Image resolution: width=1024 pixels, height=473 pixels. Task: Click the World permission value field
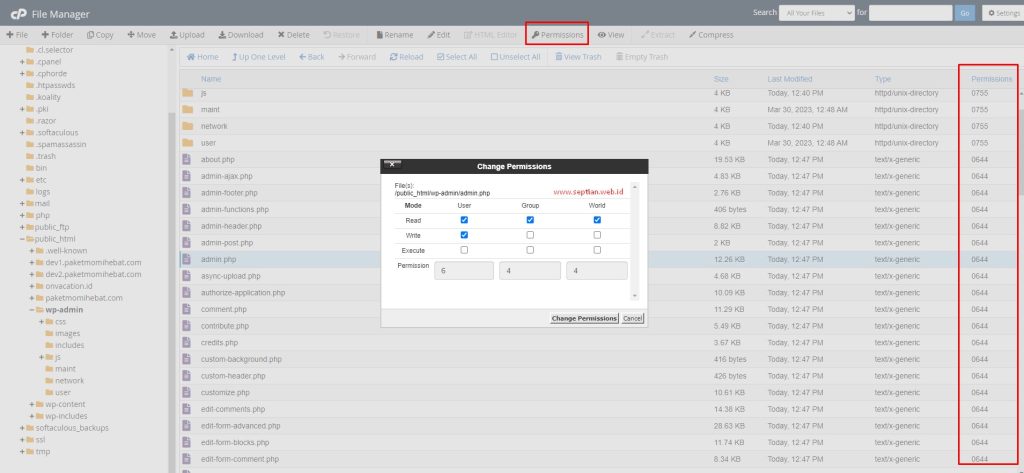[x=597, y=270]
